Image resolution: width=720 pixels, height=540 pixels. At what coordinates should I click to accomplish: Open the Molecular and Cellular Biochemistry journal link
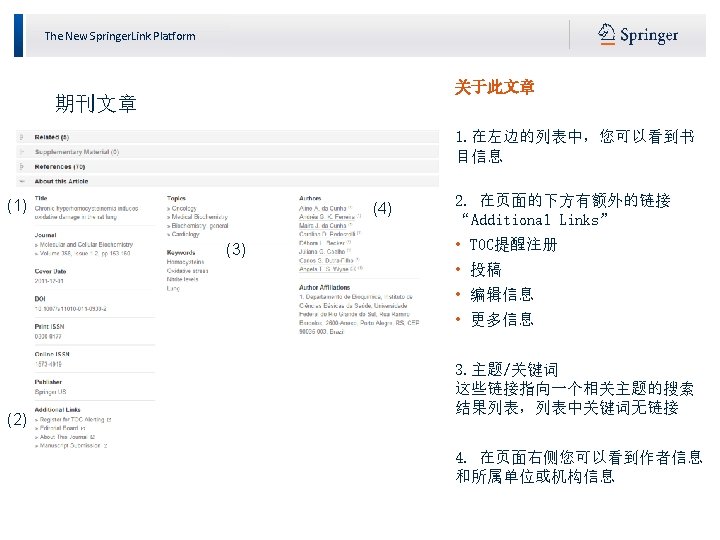click(84, 244)
